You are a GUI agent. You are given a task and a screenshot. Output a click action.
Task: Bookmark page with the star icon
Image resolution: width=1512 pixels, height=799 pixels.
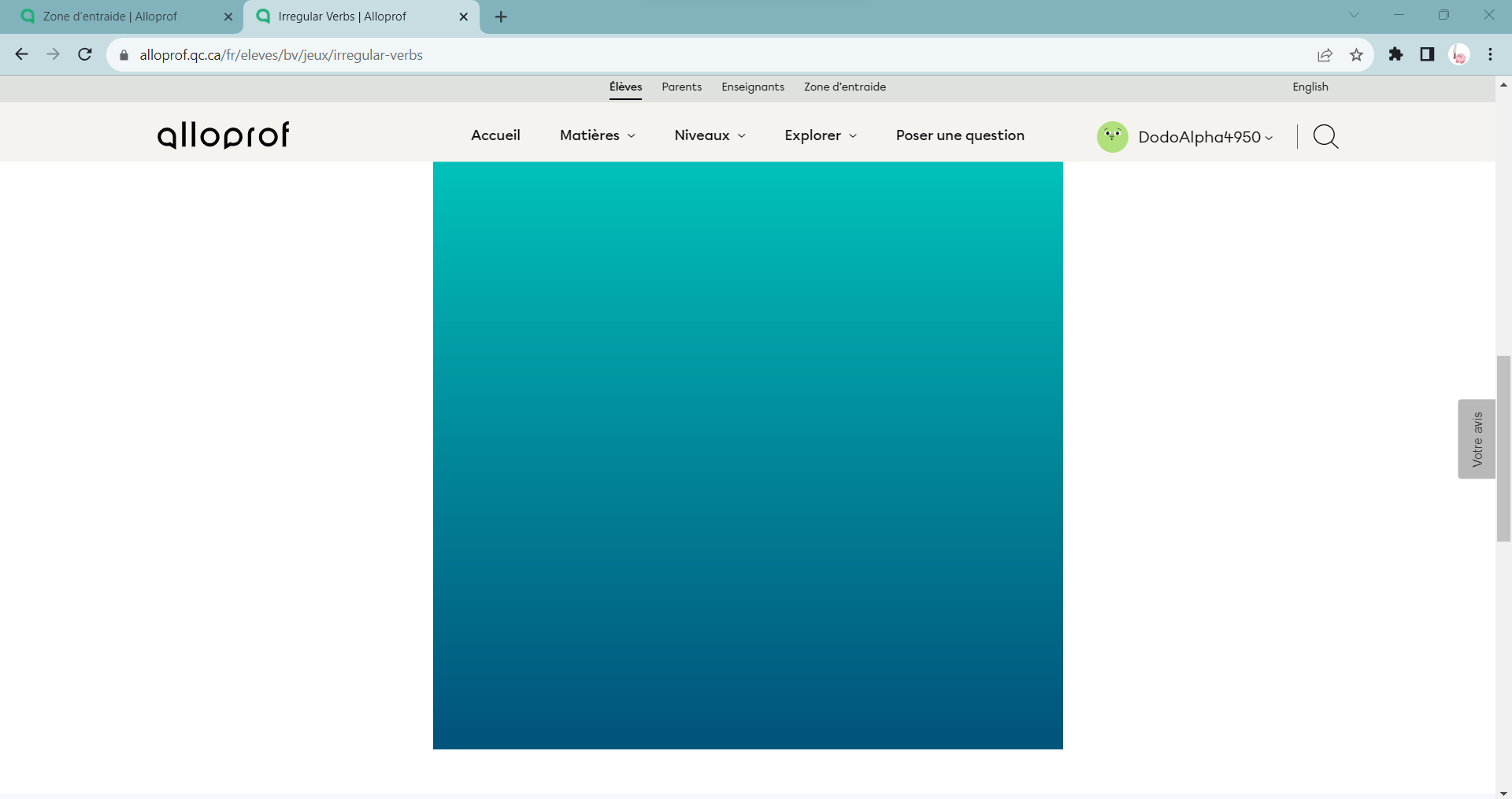coord(1356,55)
